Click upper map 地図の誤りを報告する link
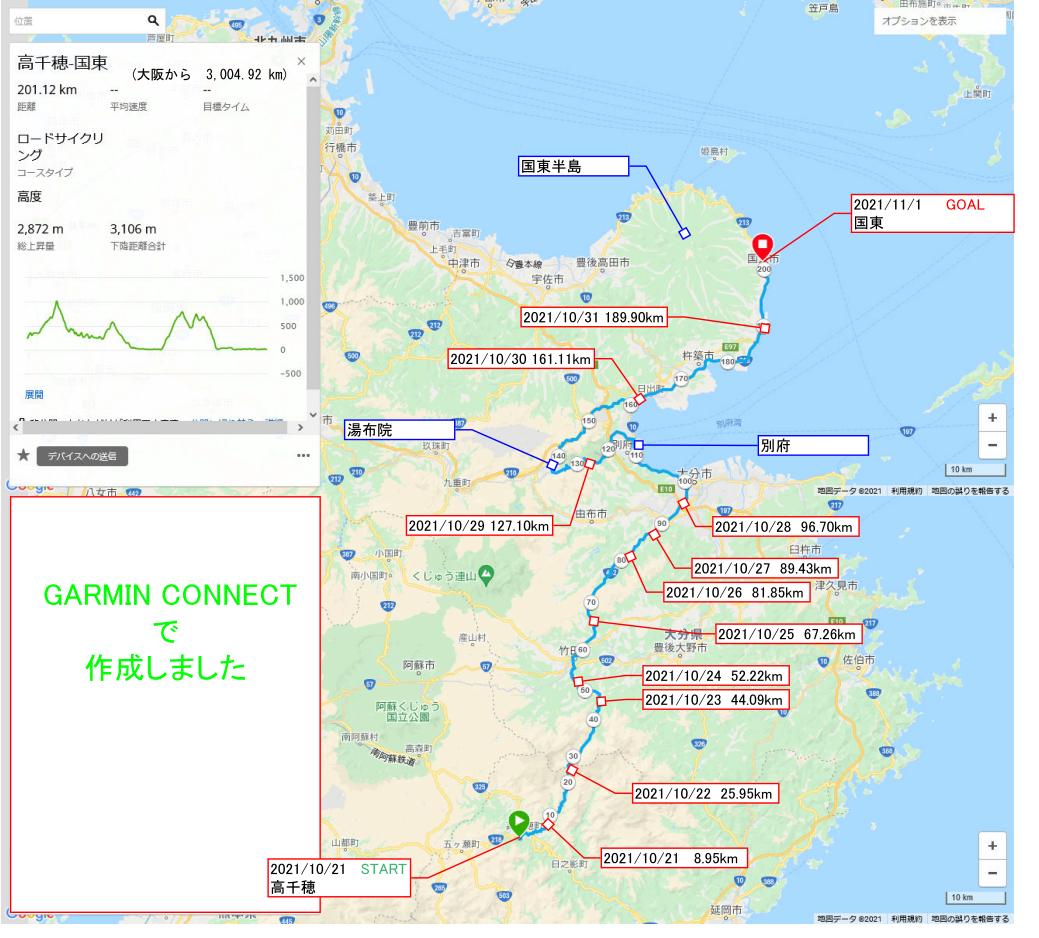The width and height of the screenshot is (1039, 938). [x=970, y=491]
